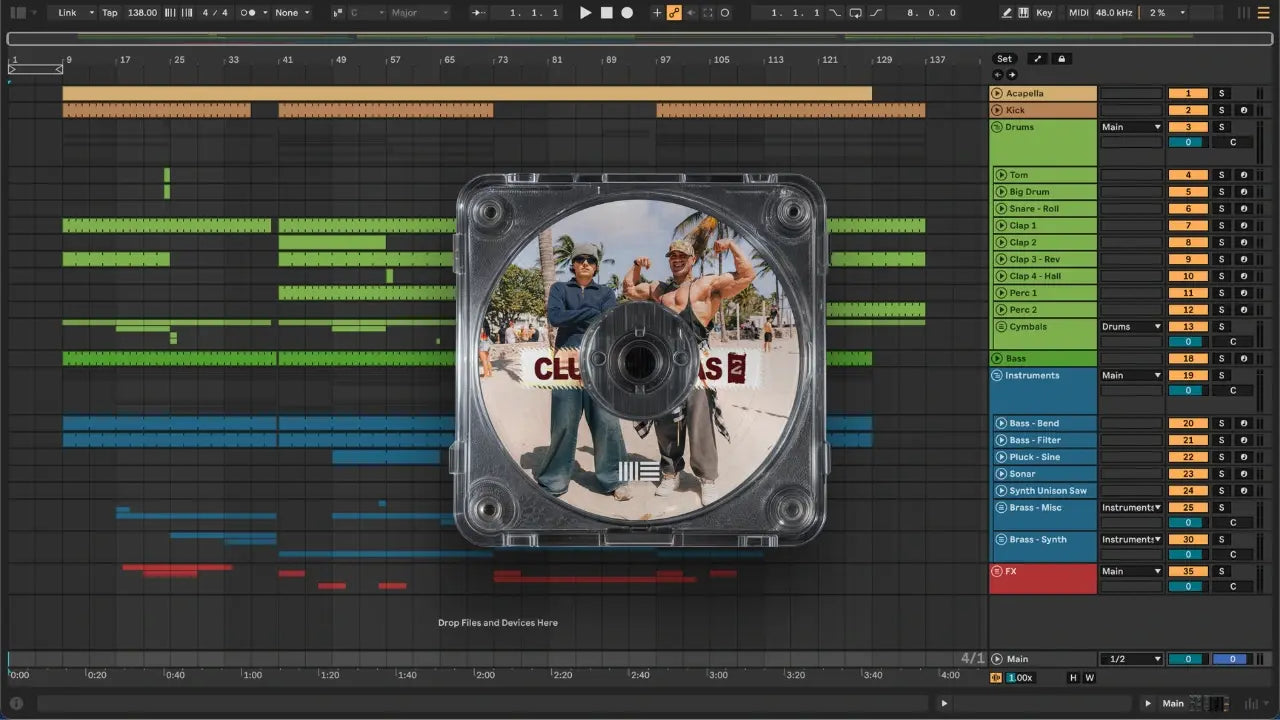1280x720 pixels.
Task: Click the Sonar track launch icon
Action: (1001, 473)
